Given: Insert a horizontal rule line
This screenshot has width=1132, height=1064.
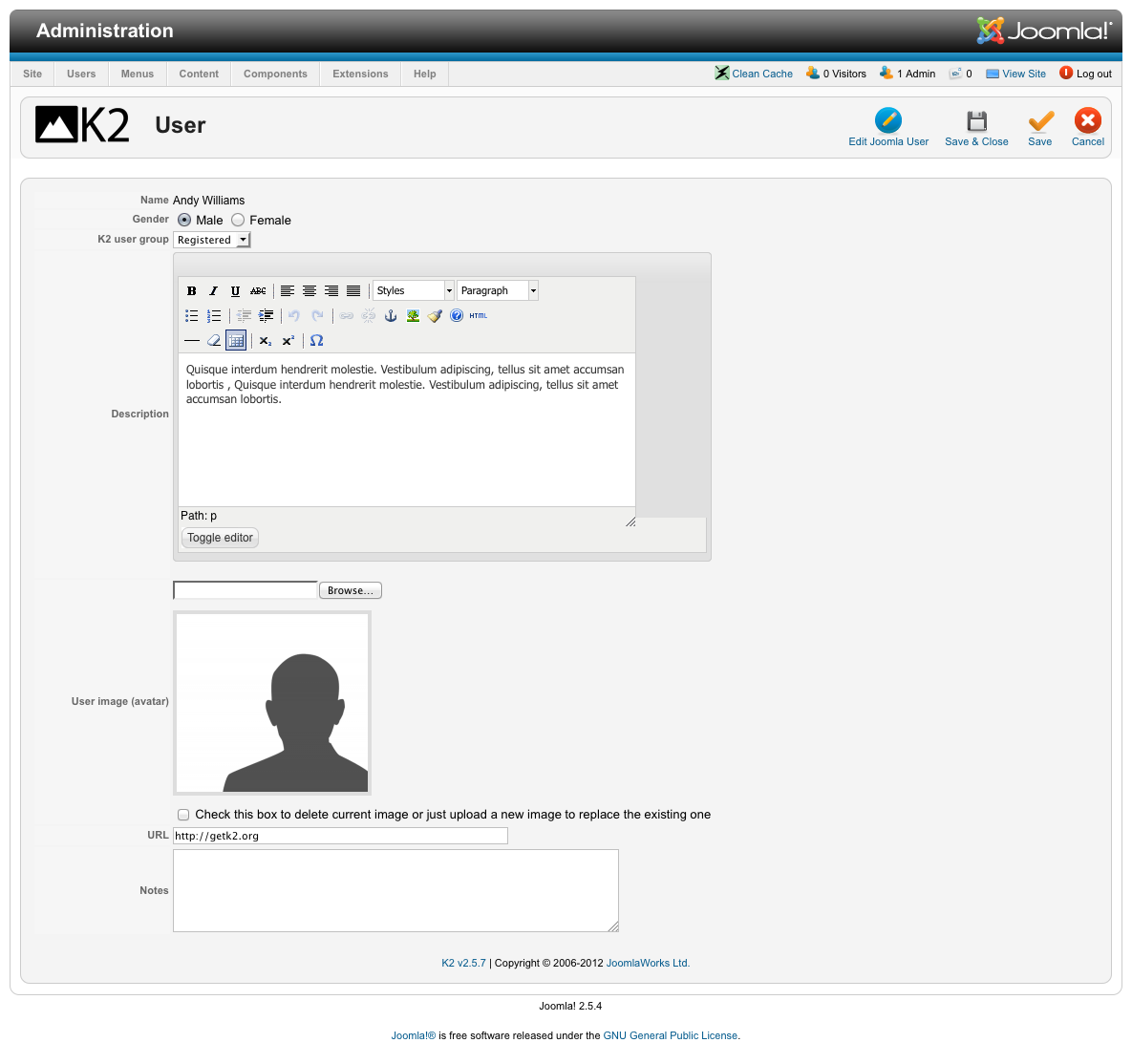Looking at the screenshot, I should point(191,340).
